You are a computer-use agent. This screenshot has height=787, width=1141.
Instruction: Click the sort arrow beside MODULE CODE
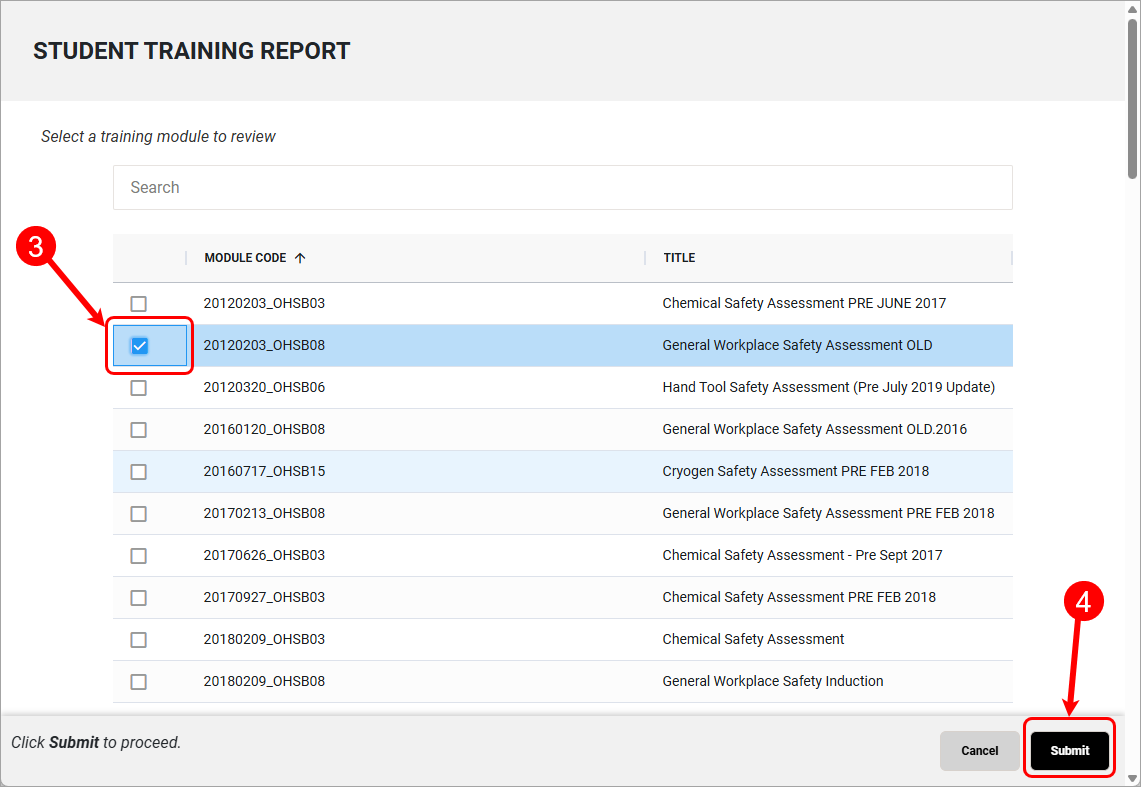[300, 258]
